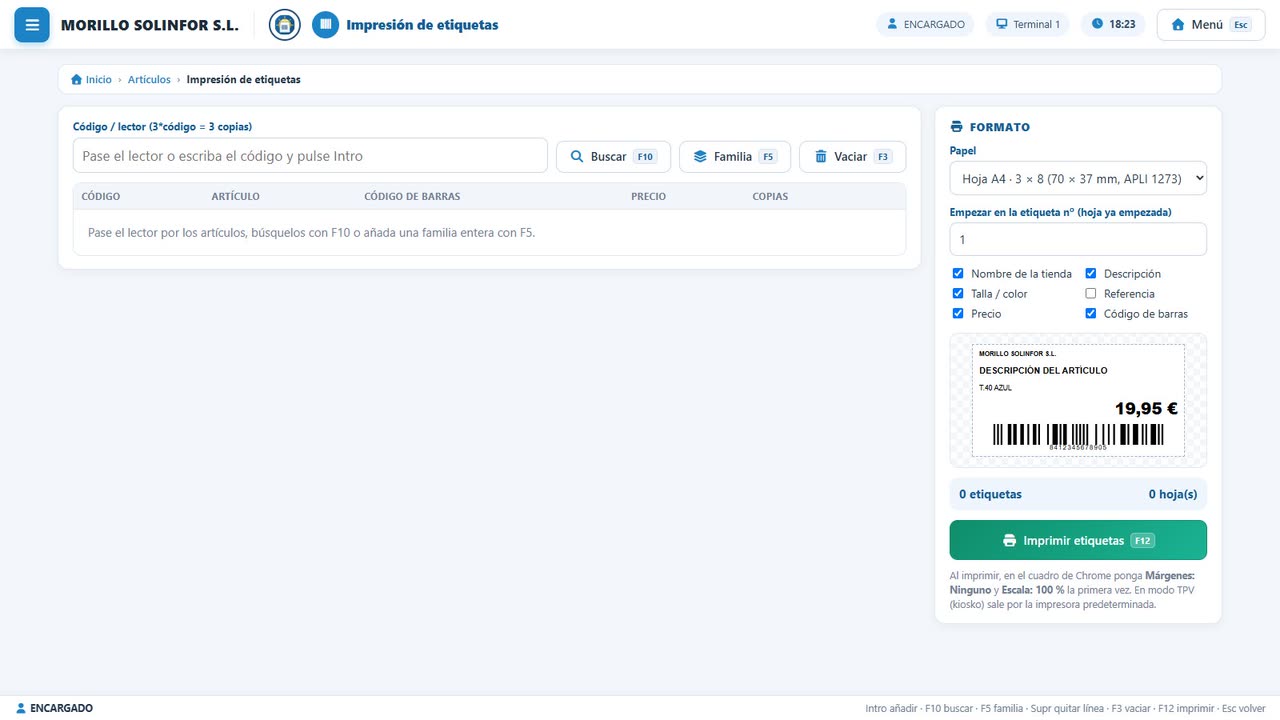Click the '0 hoja(s)' counter text

coord(1173,494)
